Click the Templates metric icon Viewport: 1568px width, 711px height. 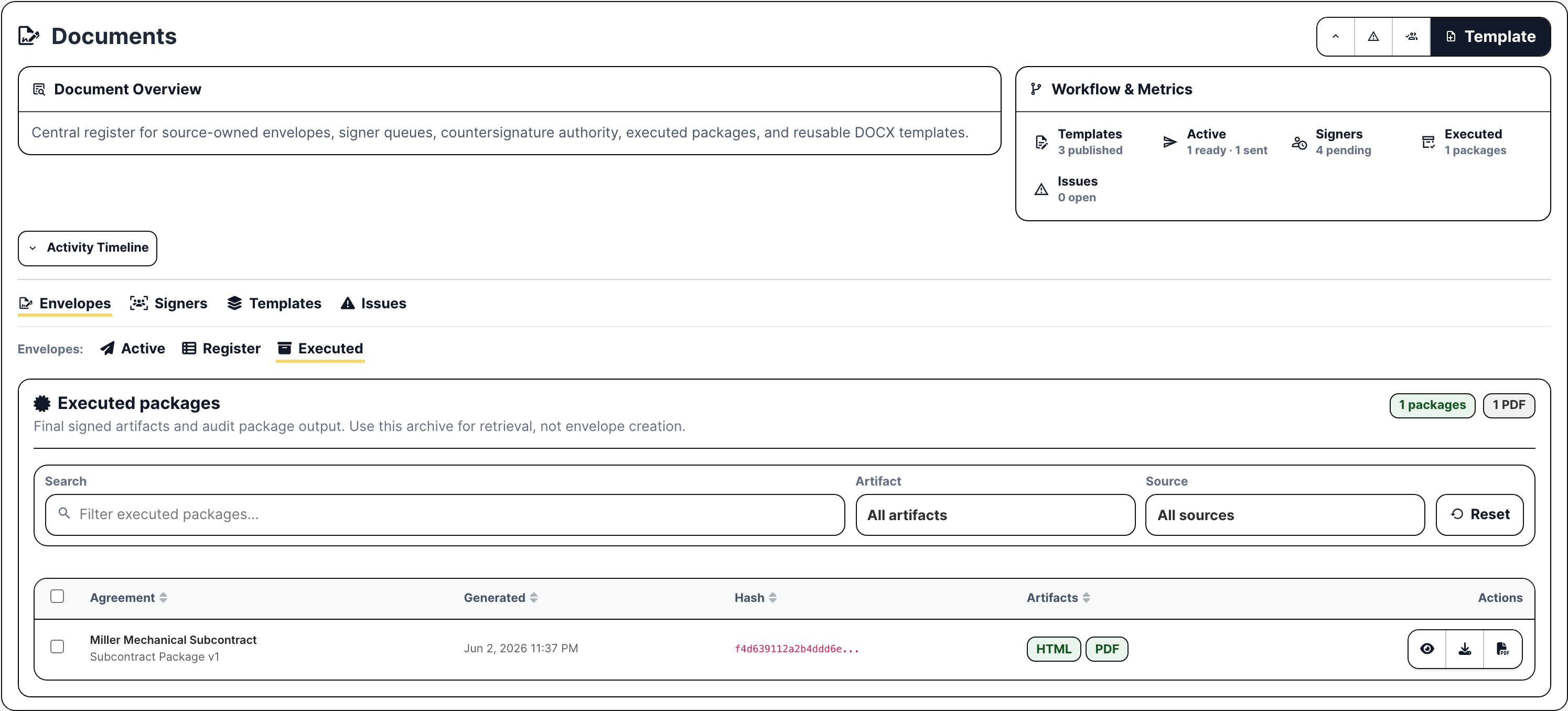1041,143
